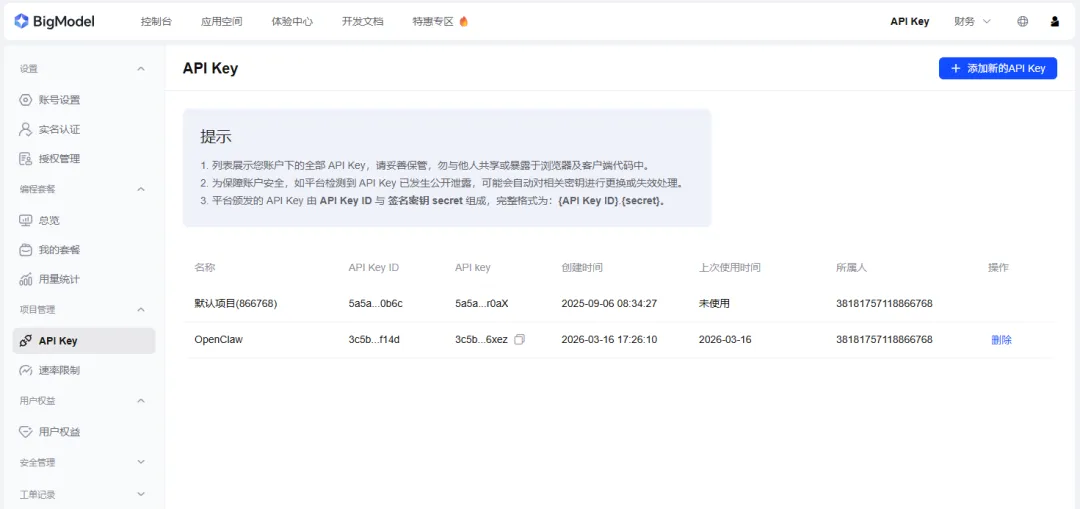
Task: Open the 财务 dropdown menu
Action: (x=973, y=21)
